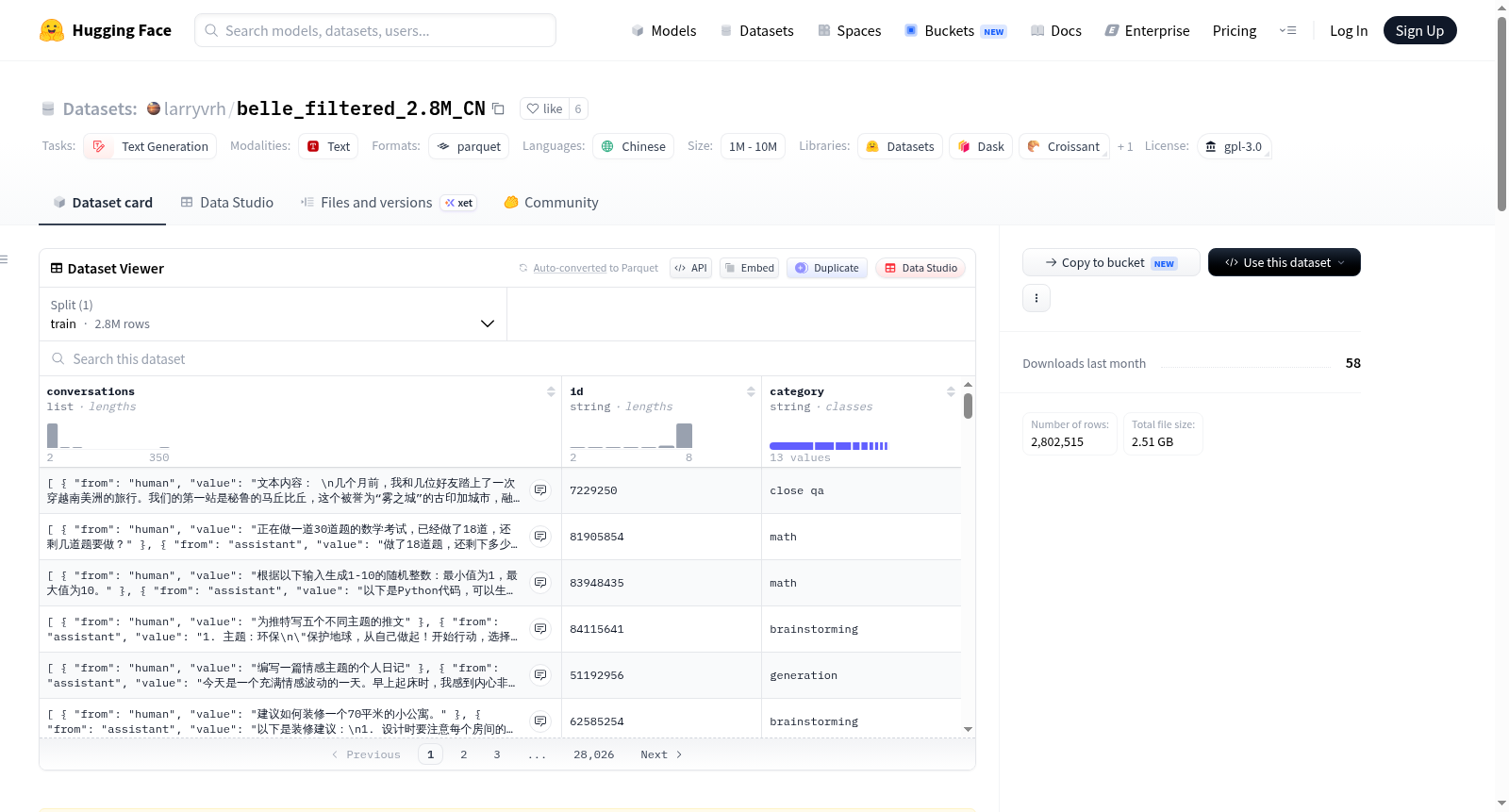Open the API button in Dataset Viewer

pyautogui.click(x=690, y=268)
